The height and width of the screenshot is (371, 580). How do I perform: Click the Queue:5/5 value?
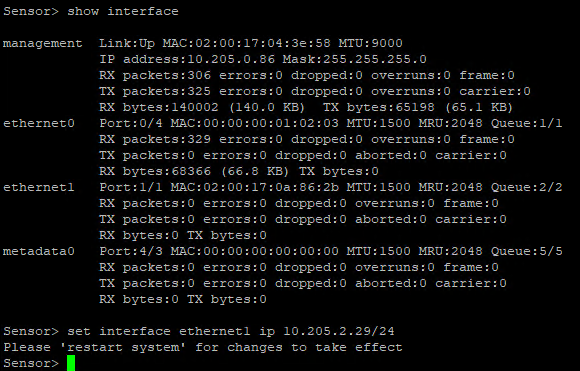tap(526, 251)
